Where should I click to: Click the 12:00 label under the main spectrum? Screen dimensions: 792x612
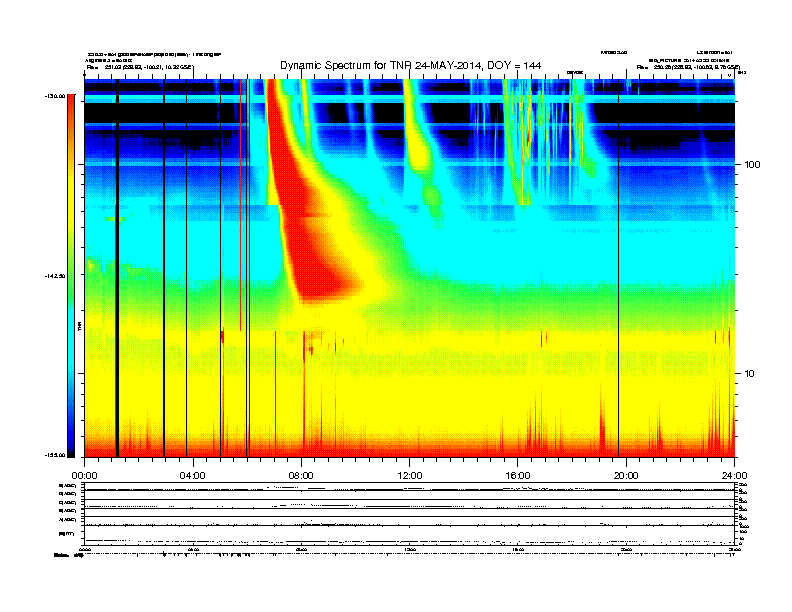[410, 476]
